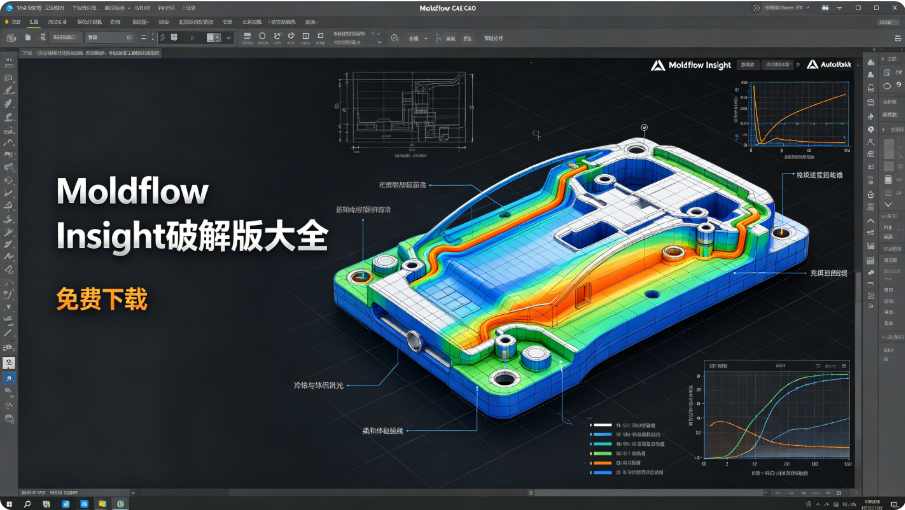905x510 pixels.
Task: Open the Windows Start menu
Action: (x=9, y=504)
